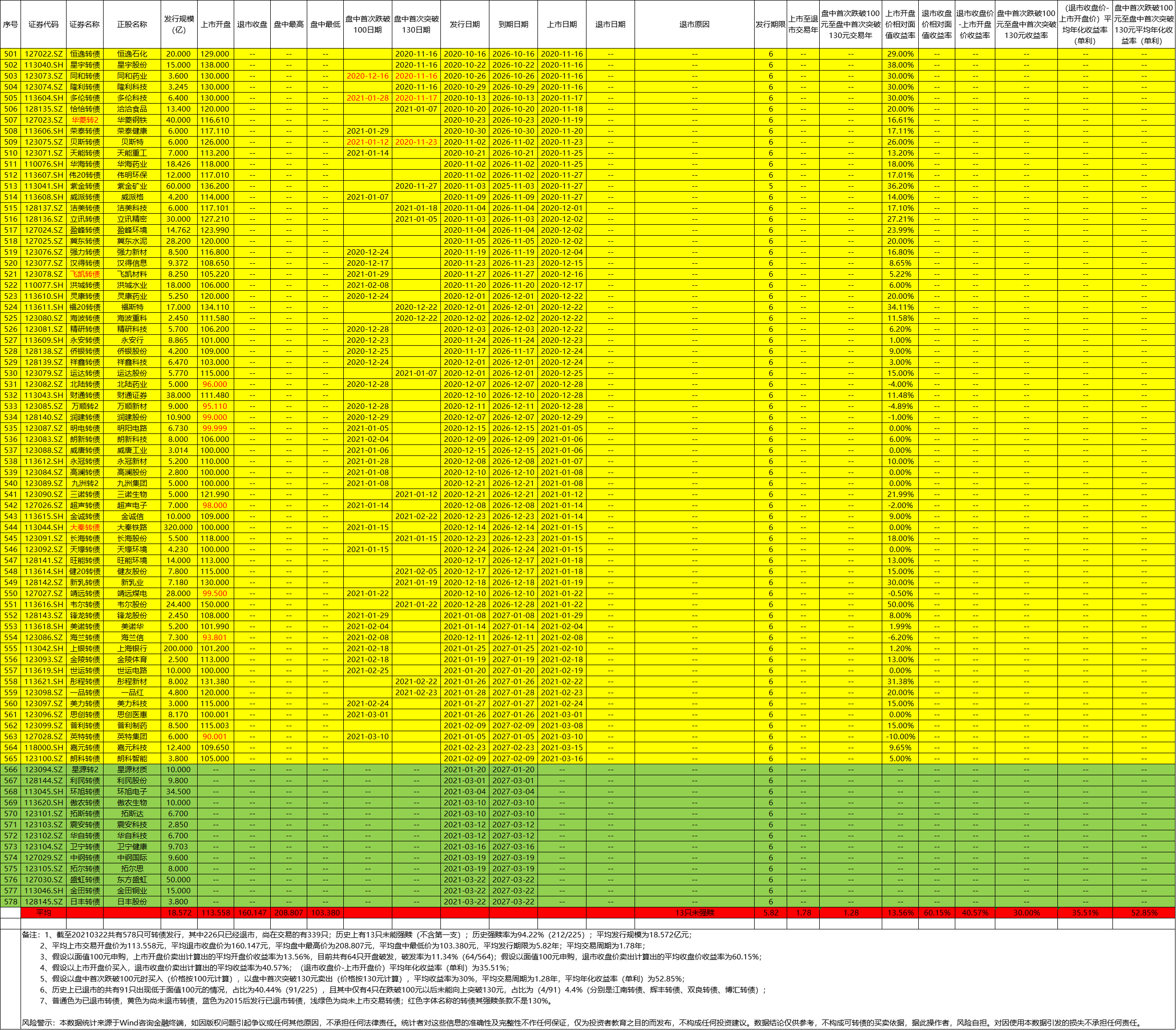Select average value 113.558 in summary row
1176x1030 pixels.
pyautogui.click(x=215, y=913)
